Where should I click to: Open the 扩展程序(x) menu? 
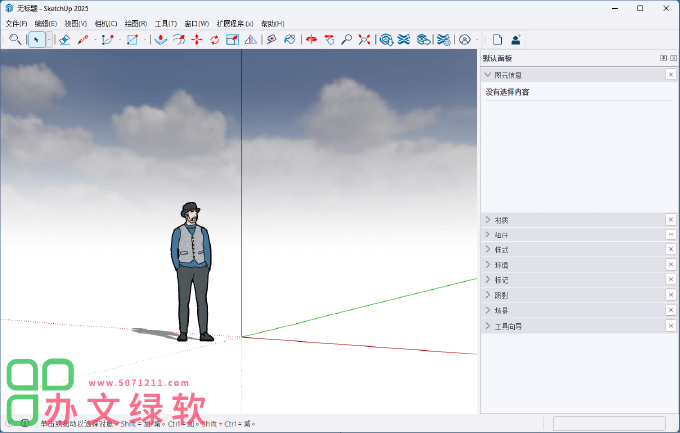[235, 23]
